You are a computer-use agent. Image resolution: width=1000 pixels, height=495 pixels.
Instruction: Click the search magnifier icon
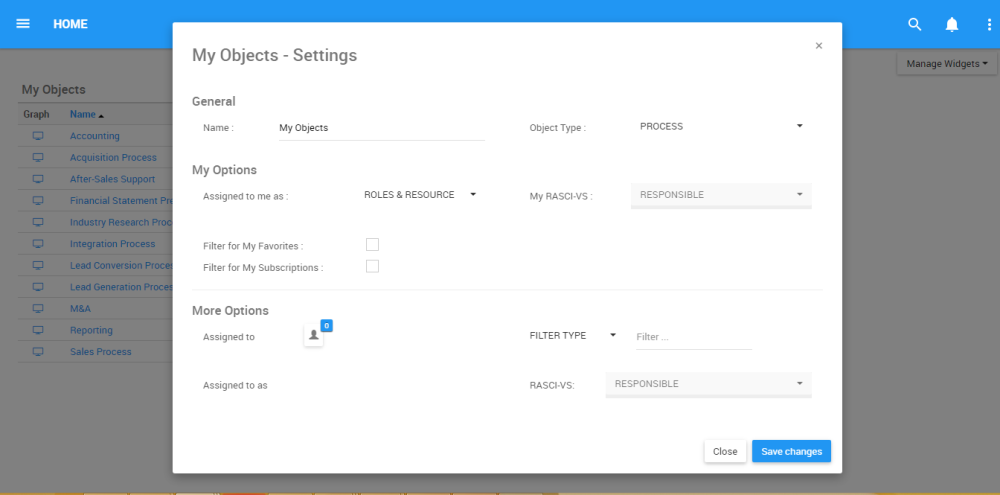click(x=914, y=24)
